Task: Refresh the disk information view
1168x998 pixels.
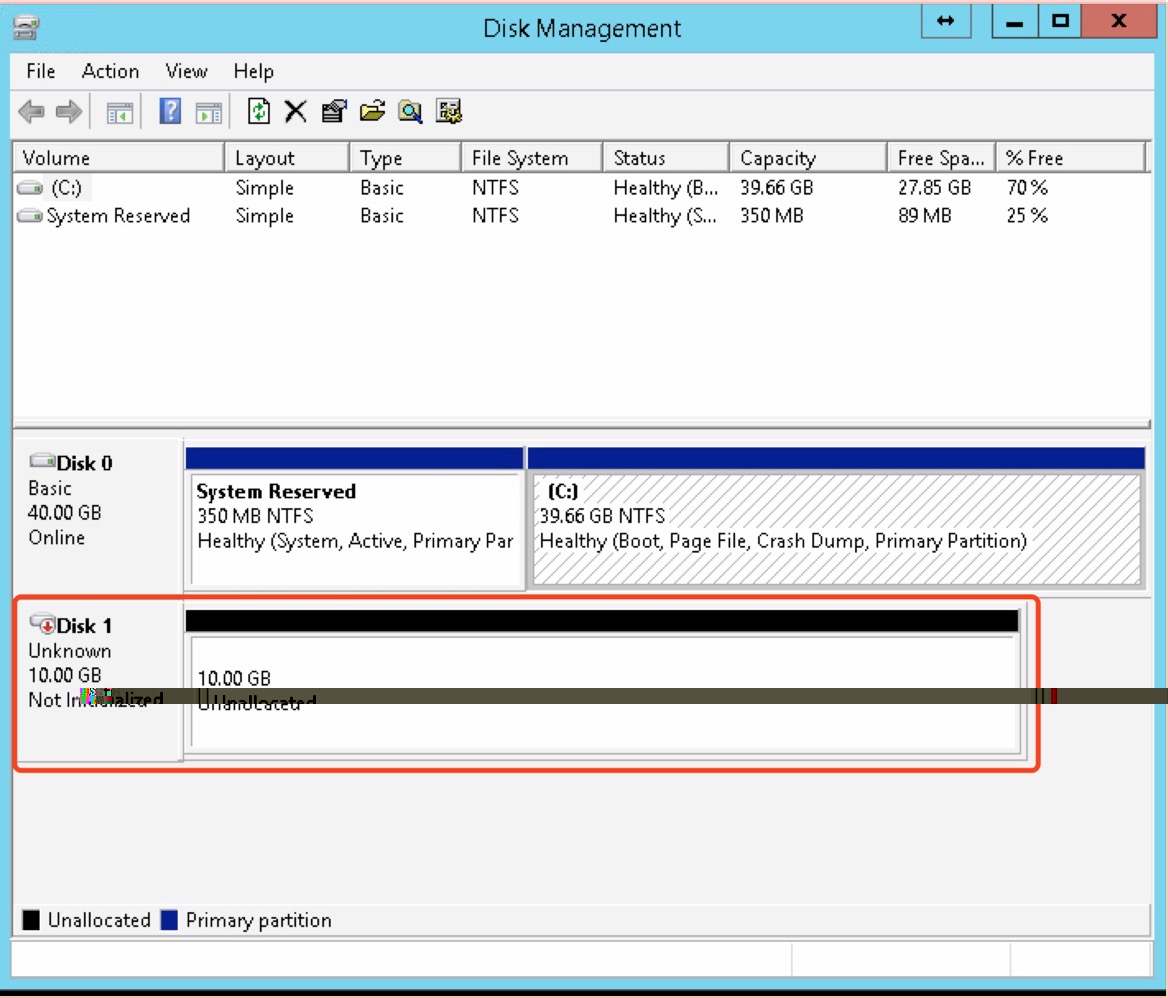Action: pyautogui.click(x=258, y=112)
